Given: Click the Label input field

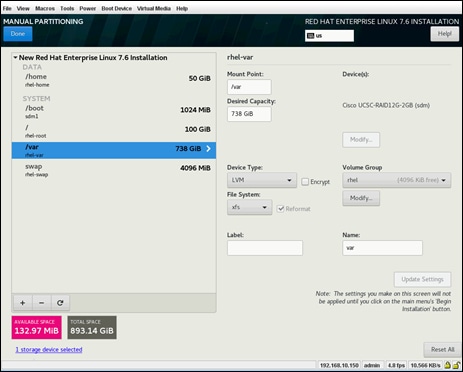Looking at the screenshot, I should coord(265,248).
